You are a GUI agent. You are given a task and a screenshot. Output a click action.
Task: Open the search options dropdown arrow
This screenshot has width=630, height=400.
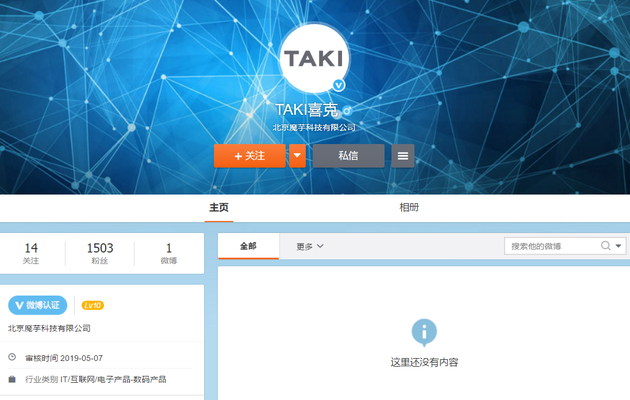click(x=619, y=246)
